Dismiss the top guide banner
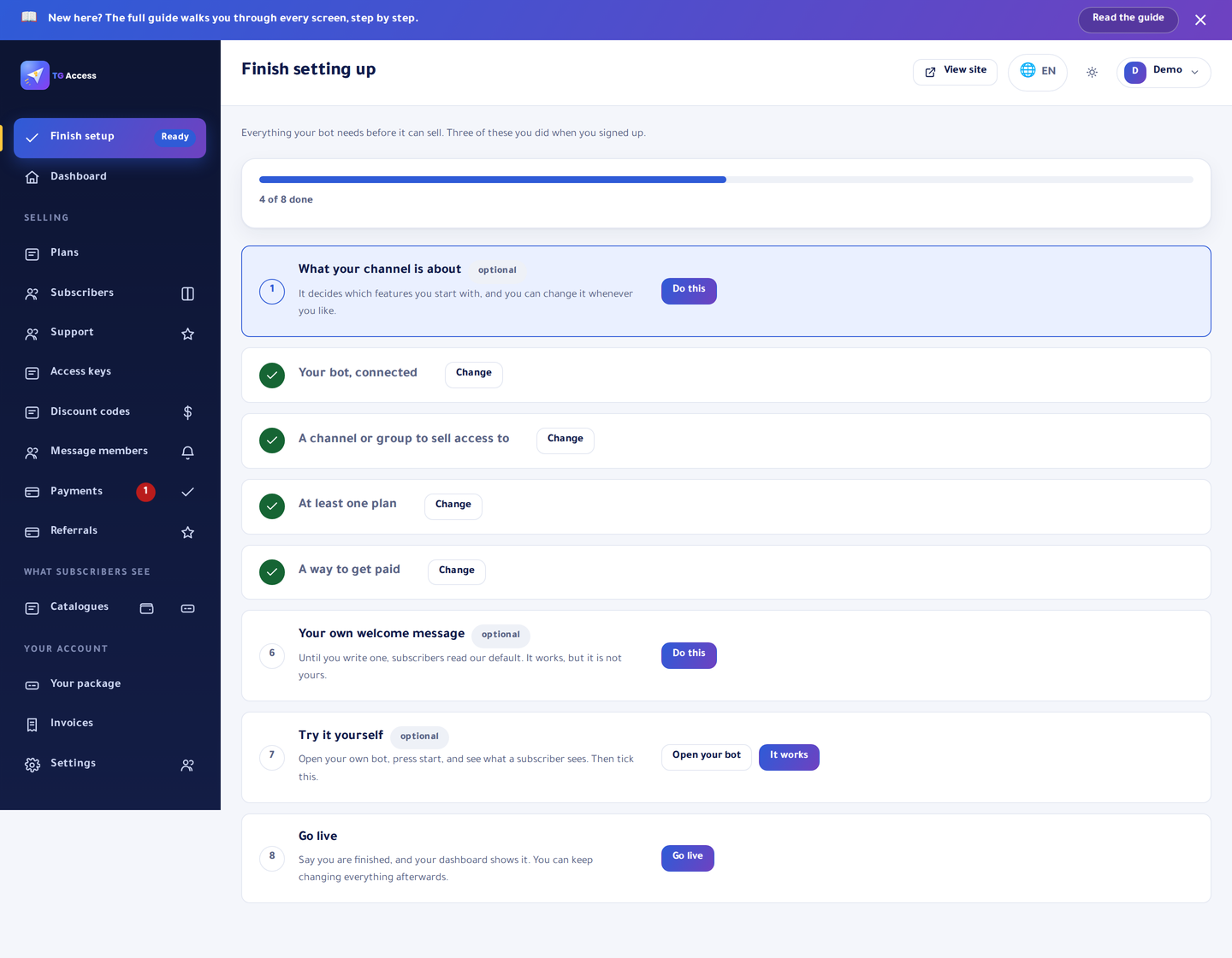 [x=1200, y=20]
